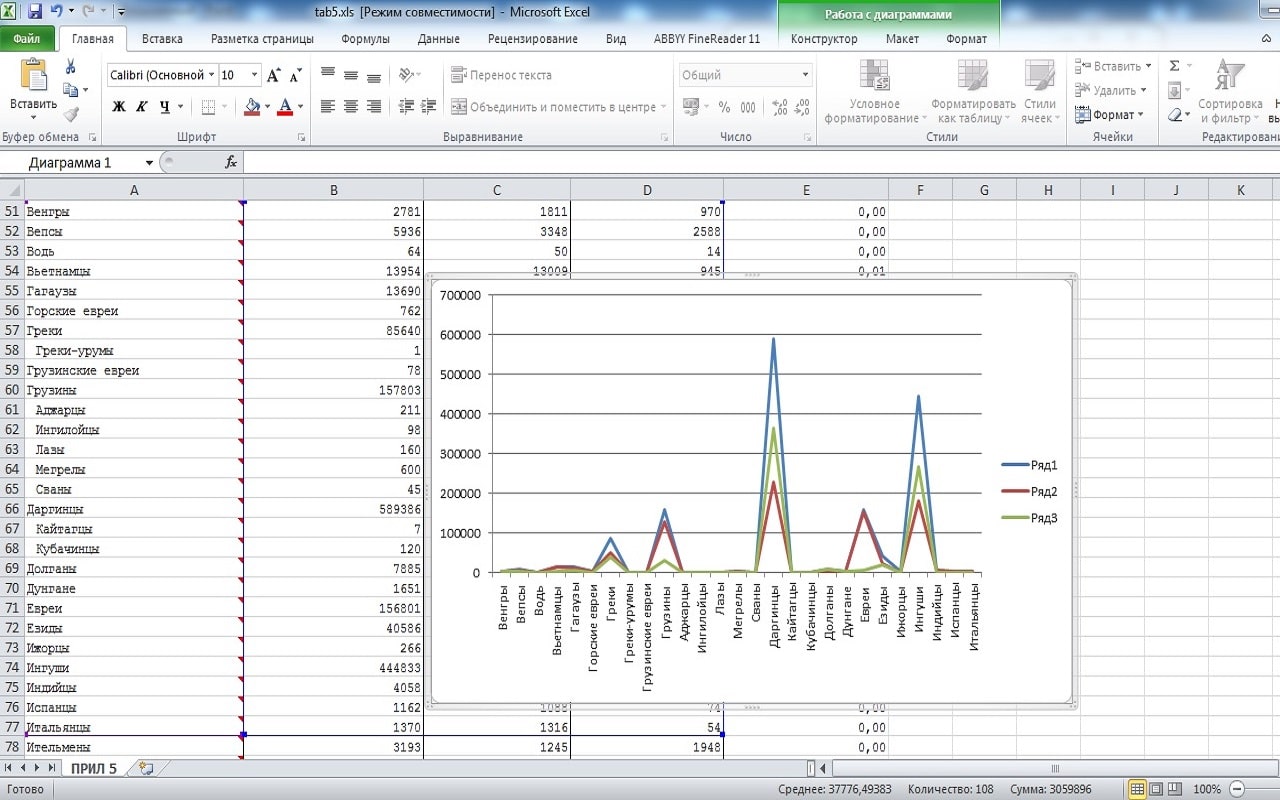Apply the percent style icon
This screenshot has height=800, width=1280.
[724, 107]
